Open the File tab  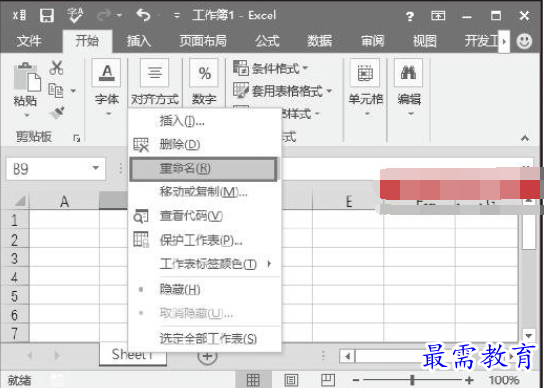pyautogui.click(x=29, y=41)
